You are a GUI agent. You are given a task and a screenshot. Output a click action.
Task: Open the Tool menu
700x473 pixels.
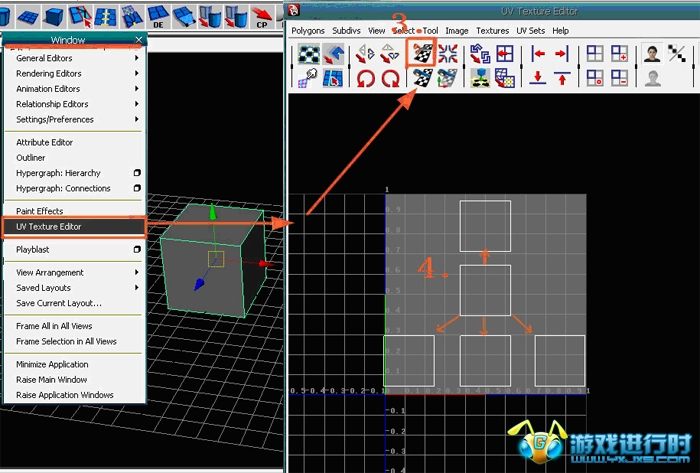[x=430, y=31]
